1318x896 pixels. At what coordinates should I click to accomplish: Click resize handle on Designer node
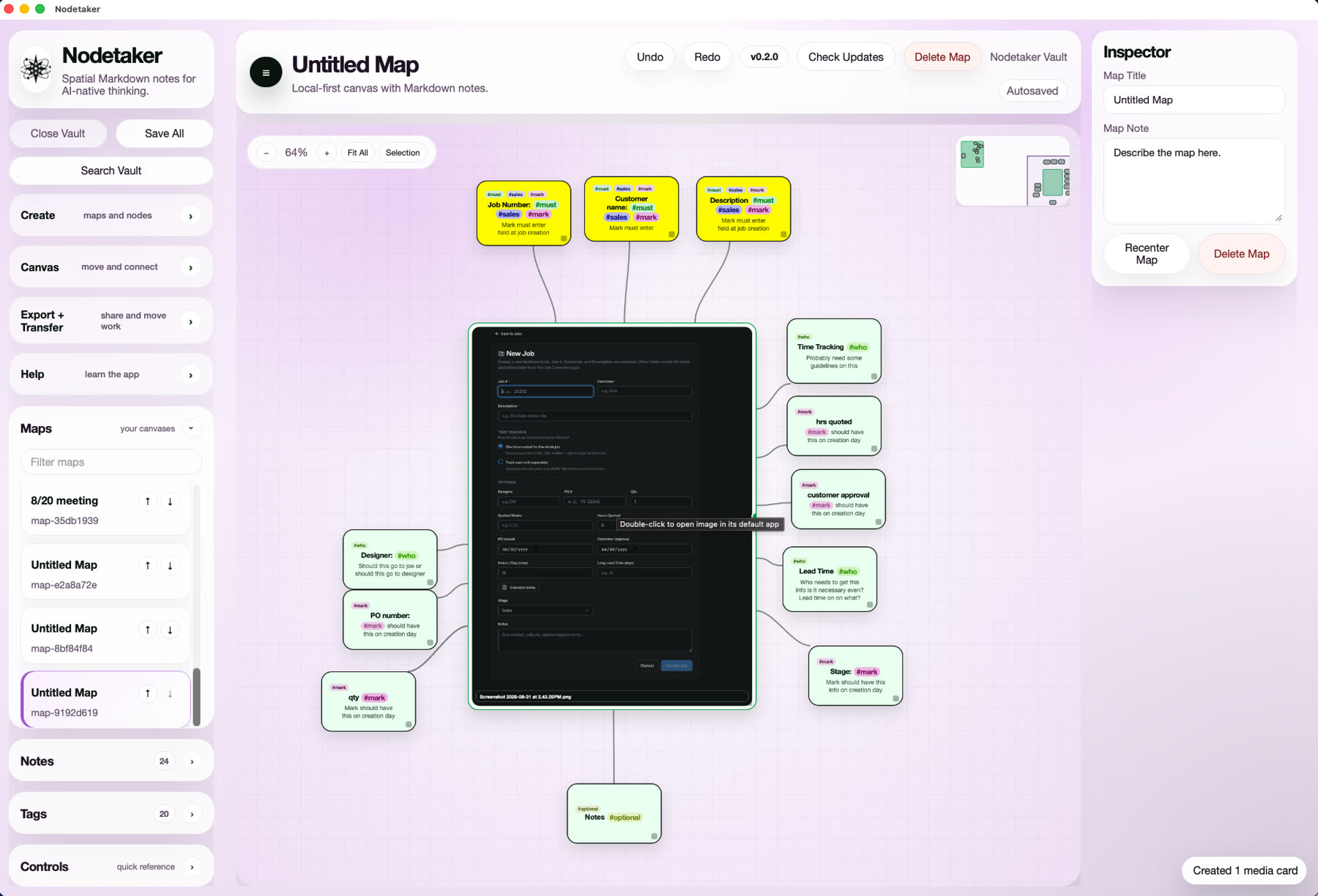coord(430,582)
